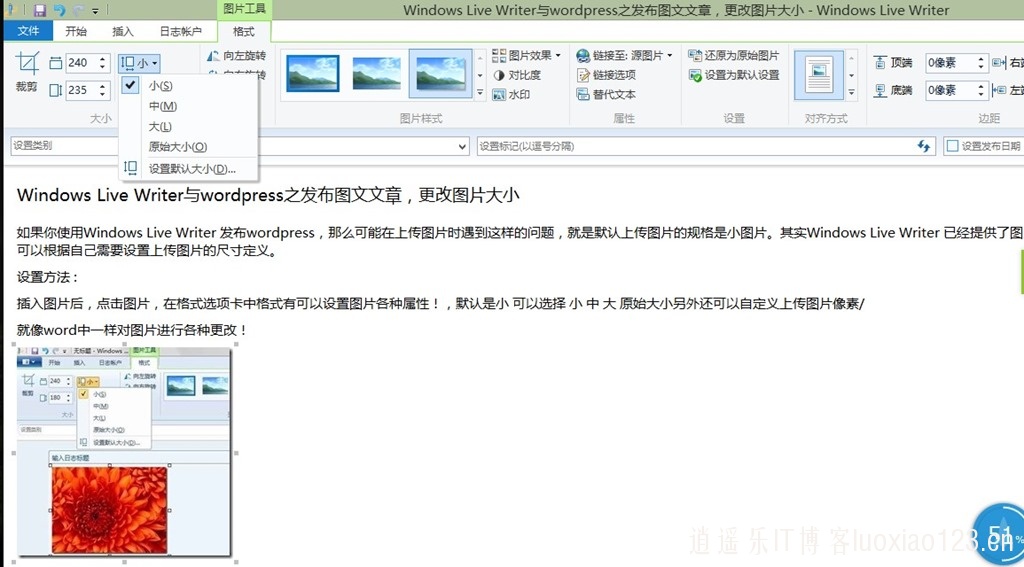
Task: Click the width value field showing 240
Action: tap(80, 63)
